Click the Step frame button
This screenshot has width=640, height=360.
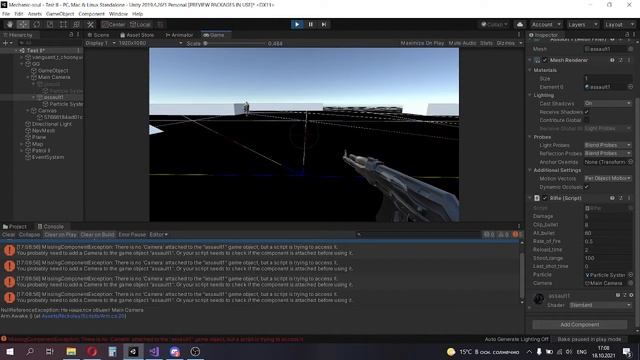pos(324,24)
